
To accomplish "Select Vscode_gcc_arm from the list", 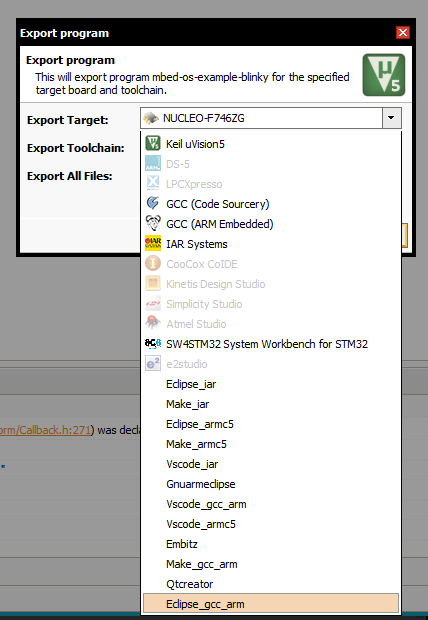I will [x=271, y=504].
